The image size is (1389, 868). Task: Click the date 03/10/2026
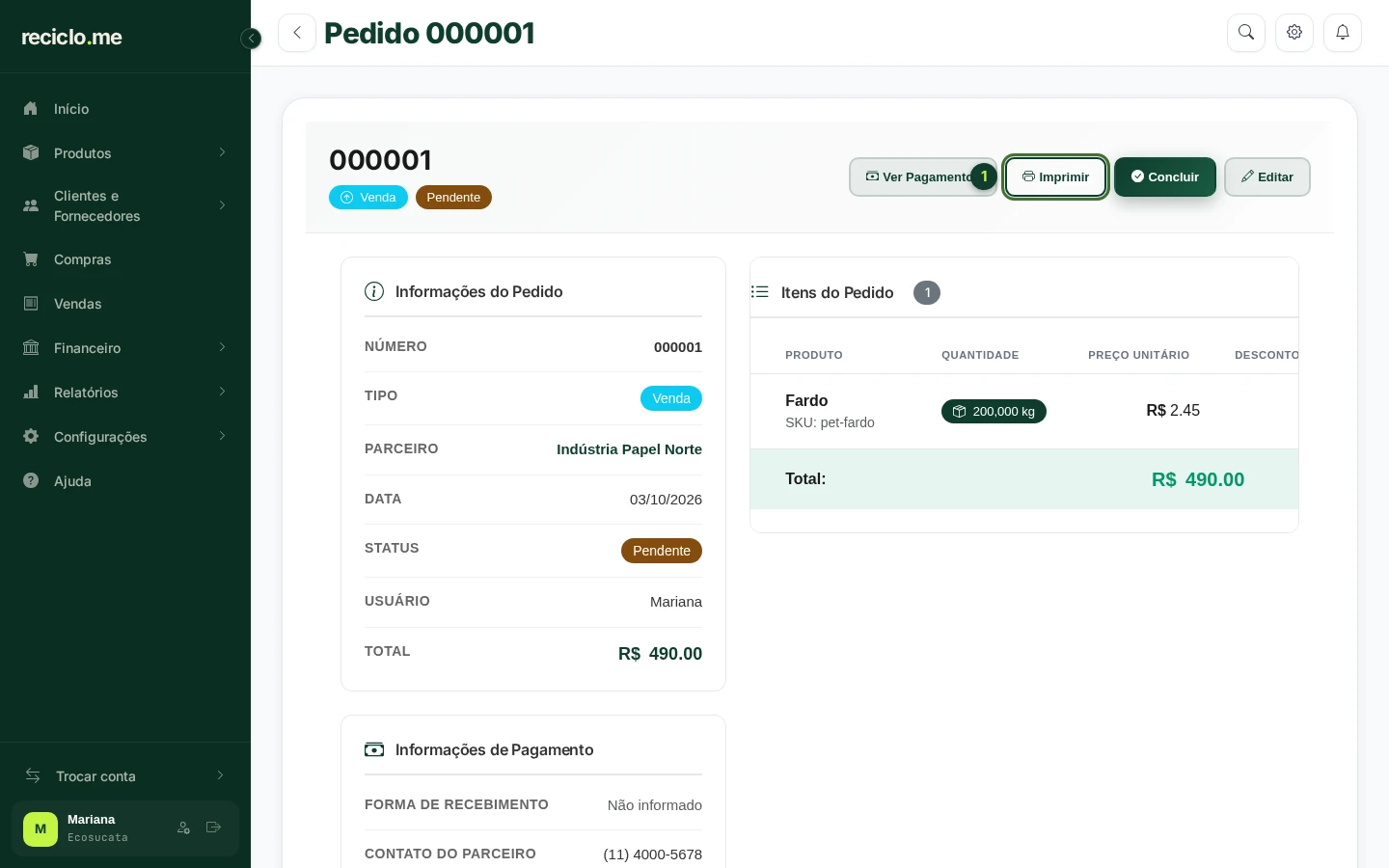click(666, 500)
